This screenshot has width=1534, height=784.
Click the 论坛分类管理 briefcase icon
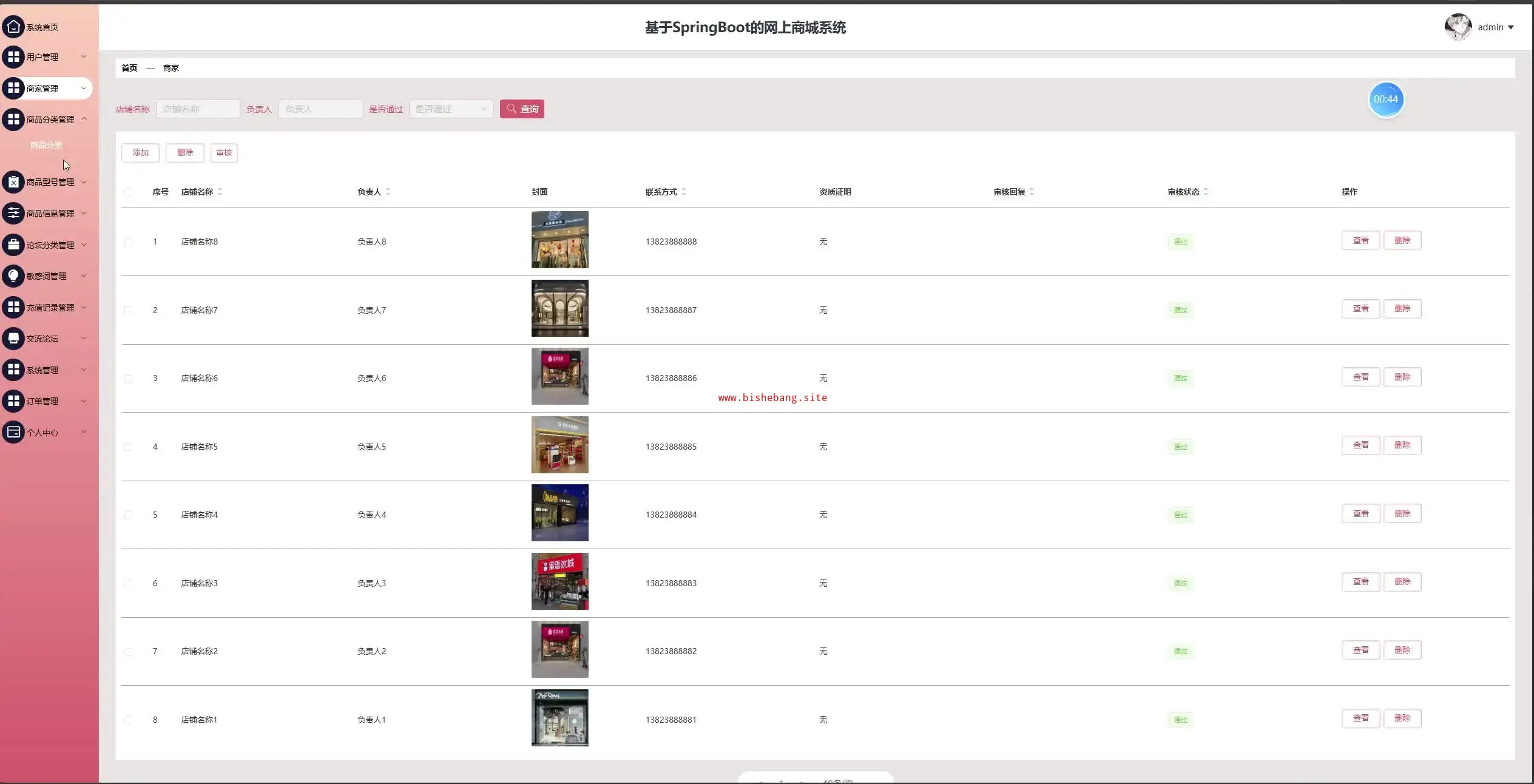(13, 245)
